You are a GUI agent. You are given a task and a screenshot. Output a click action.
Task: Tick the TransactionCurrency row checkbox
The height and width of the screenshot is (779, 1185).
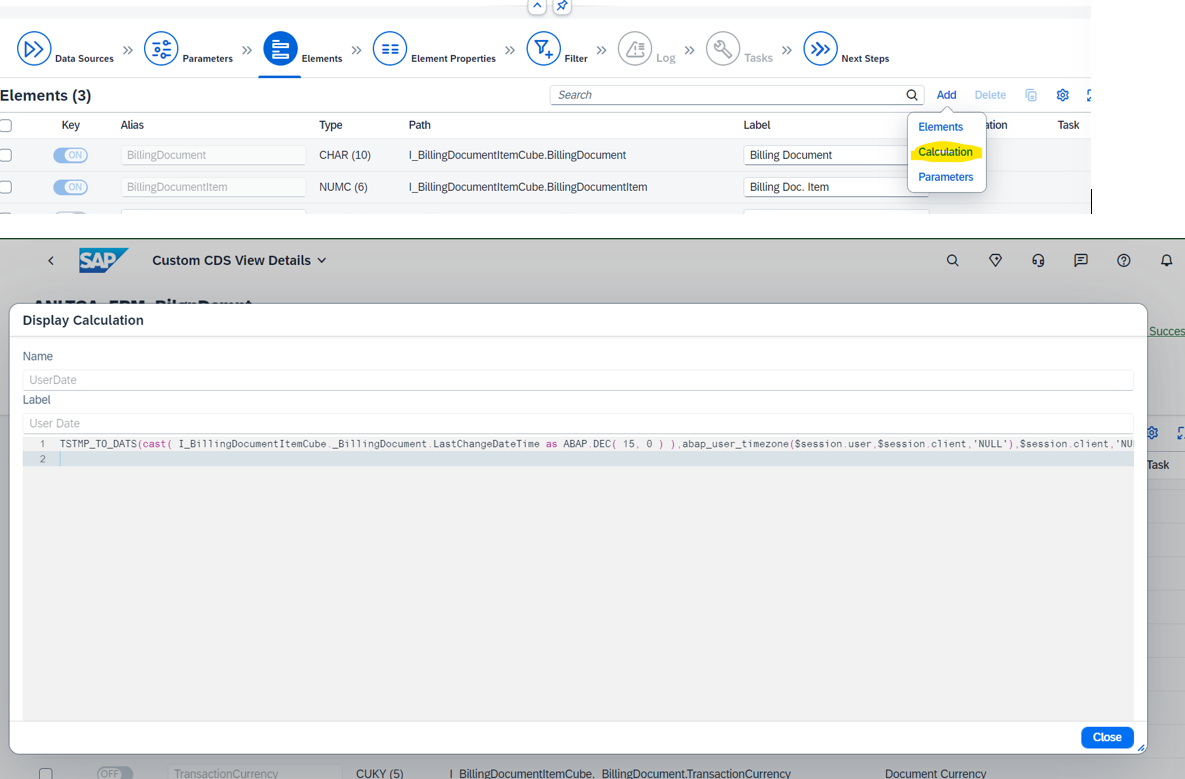point(46,774)
